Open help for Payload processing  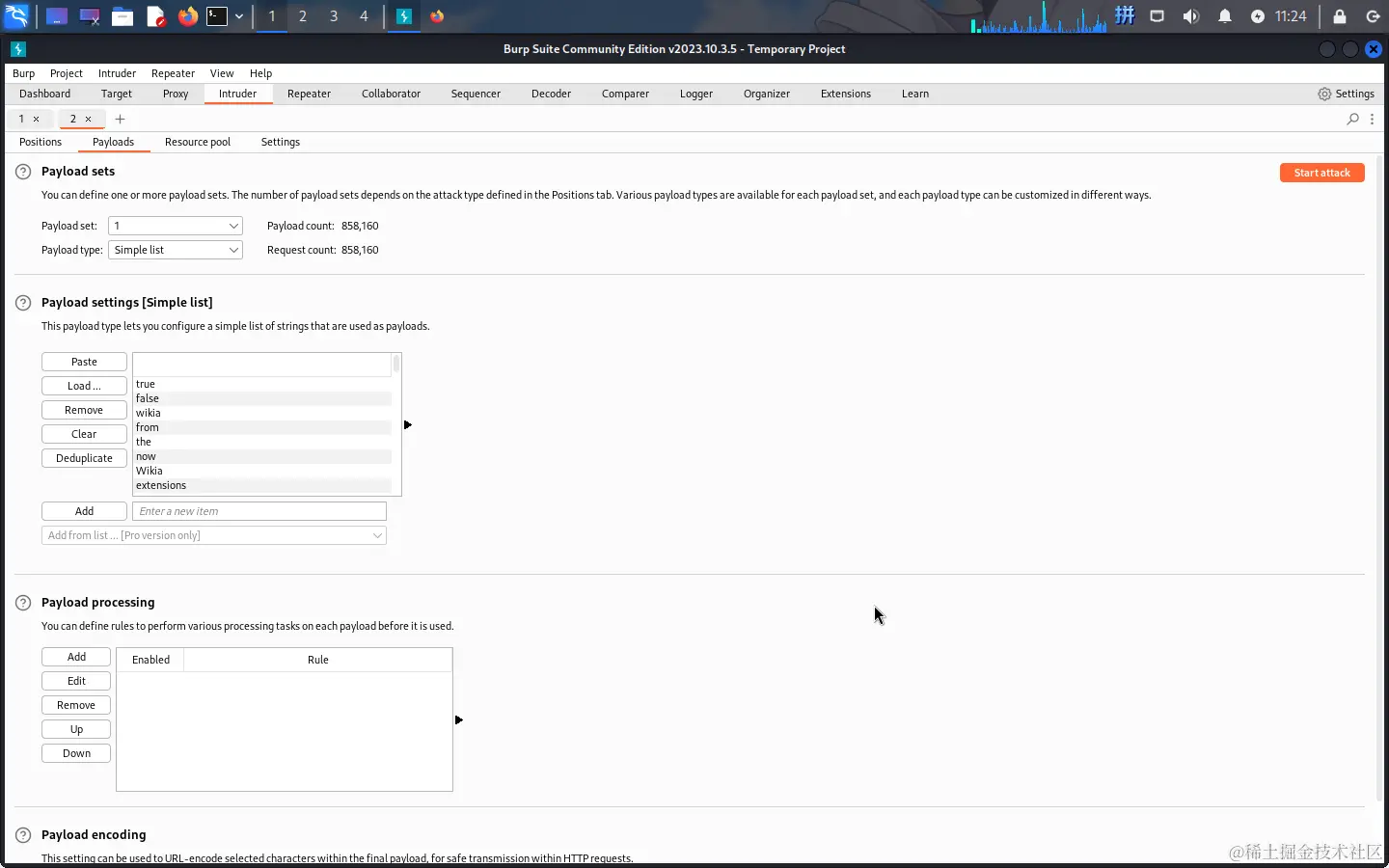pos(23,603)
